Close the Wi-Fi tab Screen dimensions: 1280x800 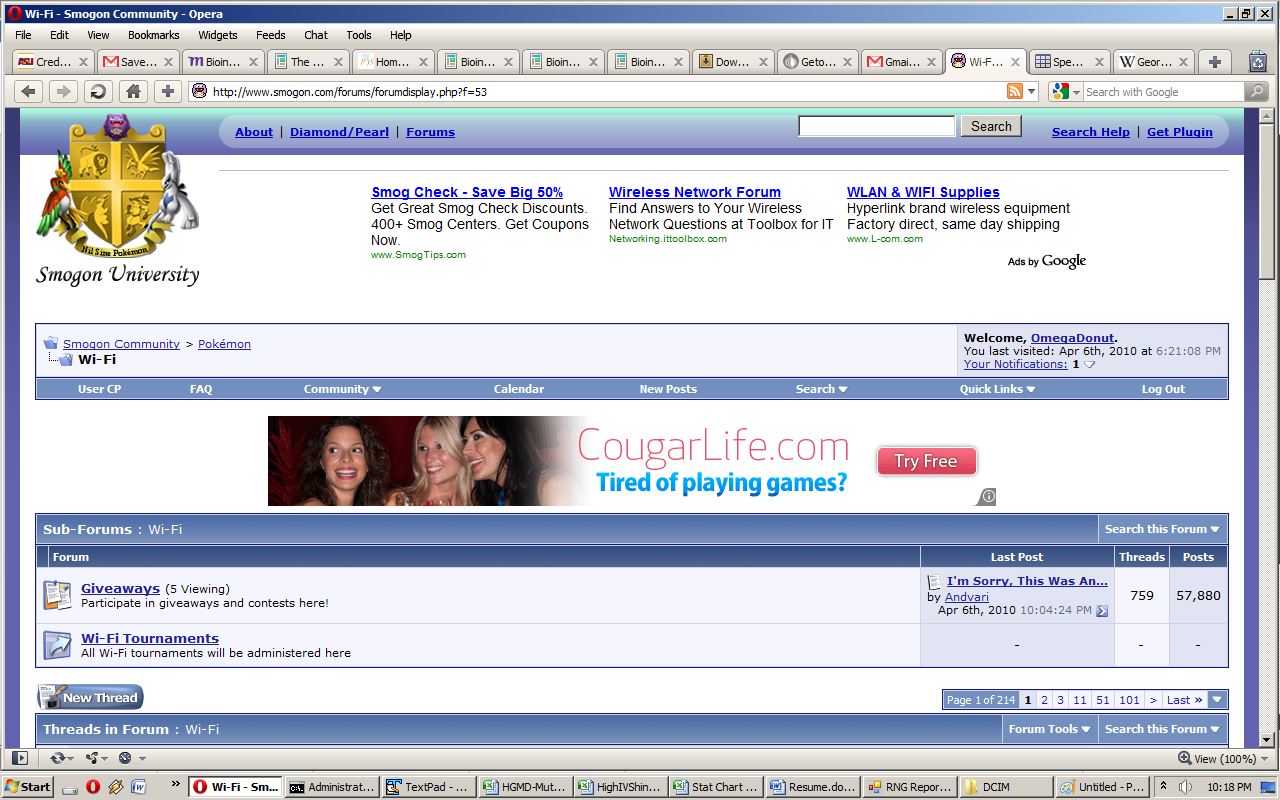pyautogui.click(x=1017, y=62)
